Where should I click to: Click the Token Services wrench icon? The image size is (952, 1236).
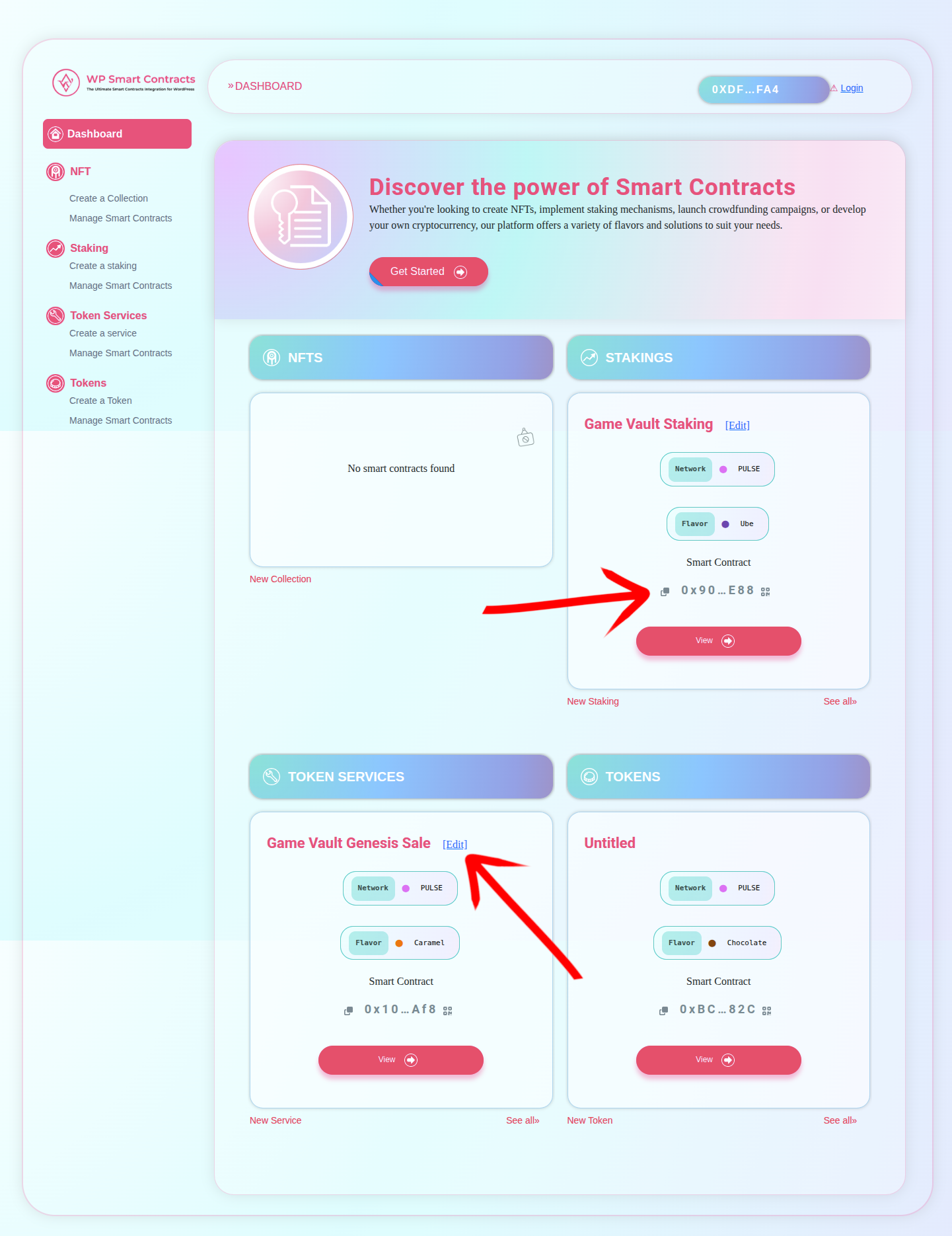click(55, 316)
